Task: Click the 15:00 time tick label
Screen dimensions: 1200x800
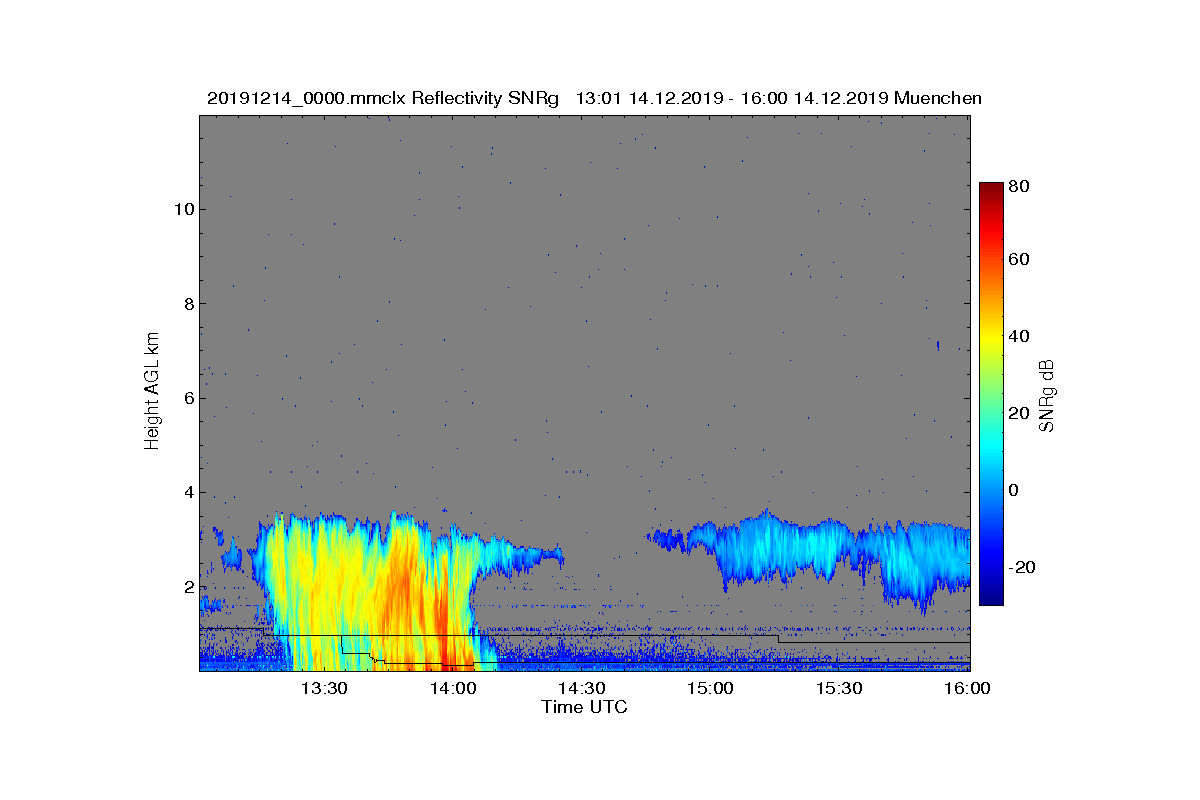Action: click(x=710, y=688)
